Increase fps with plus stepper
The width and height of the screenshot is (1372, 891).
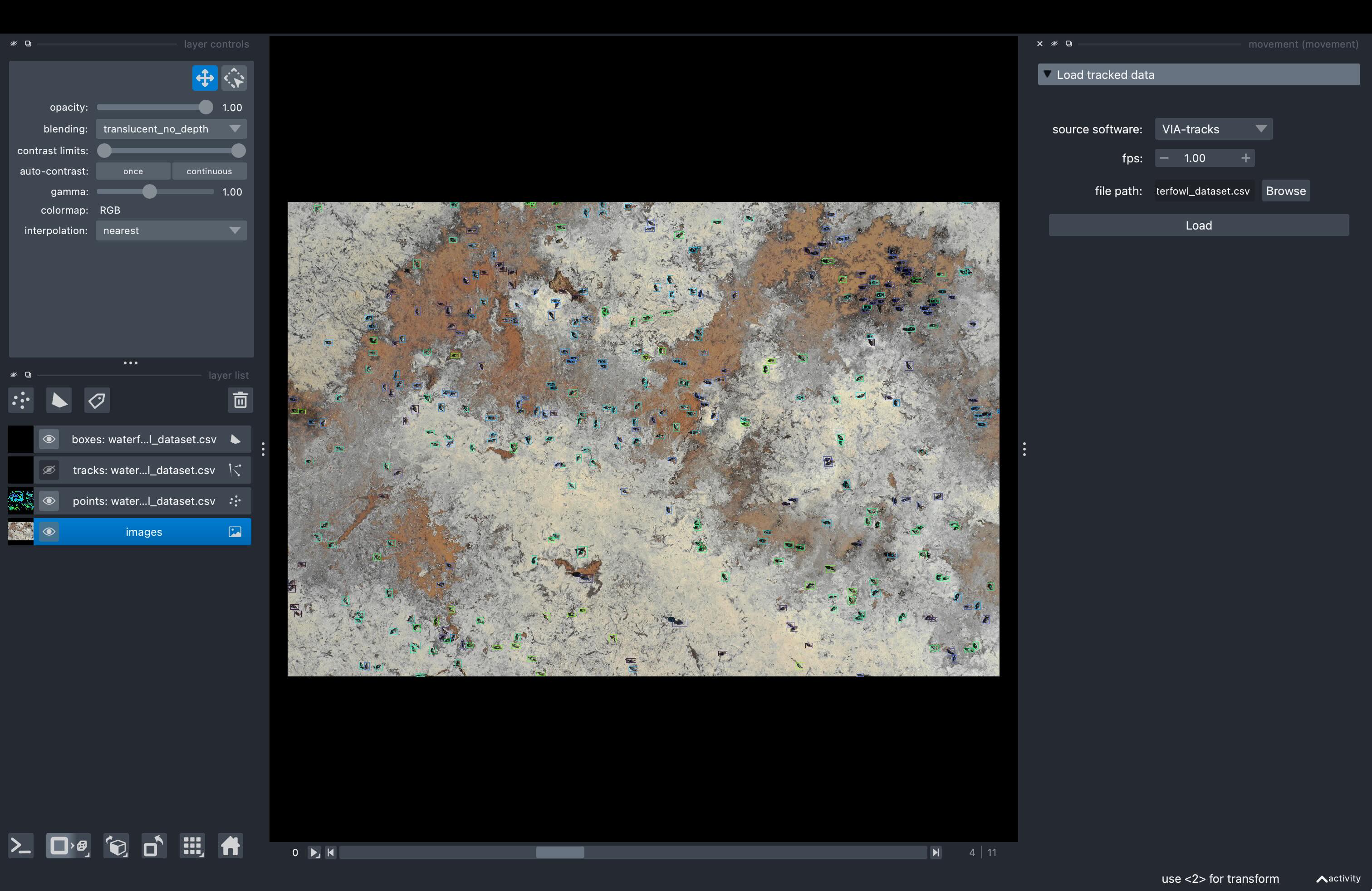(x=1245, y=158)
